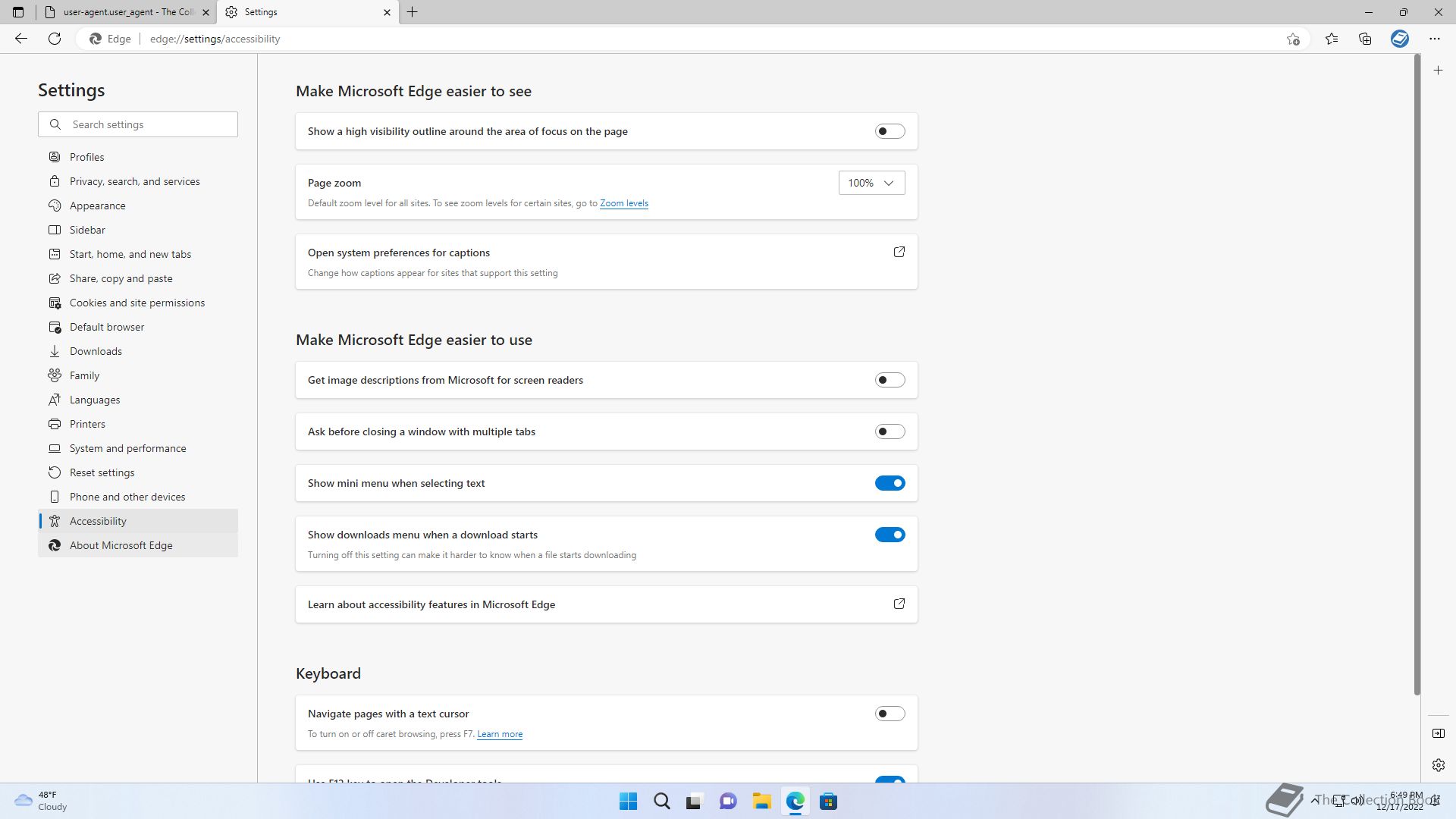
Task: Open Microsoft Store on taskbar
Action: [x=828, y=802]
